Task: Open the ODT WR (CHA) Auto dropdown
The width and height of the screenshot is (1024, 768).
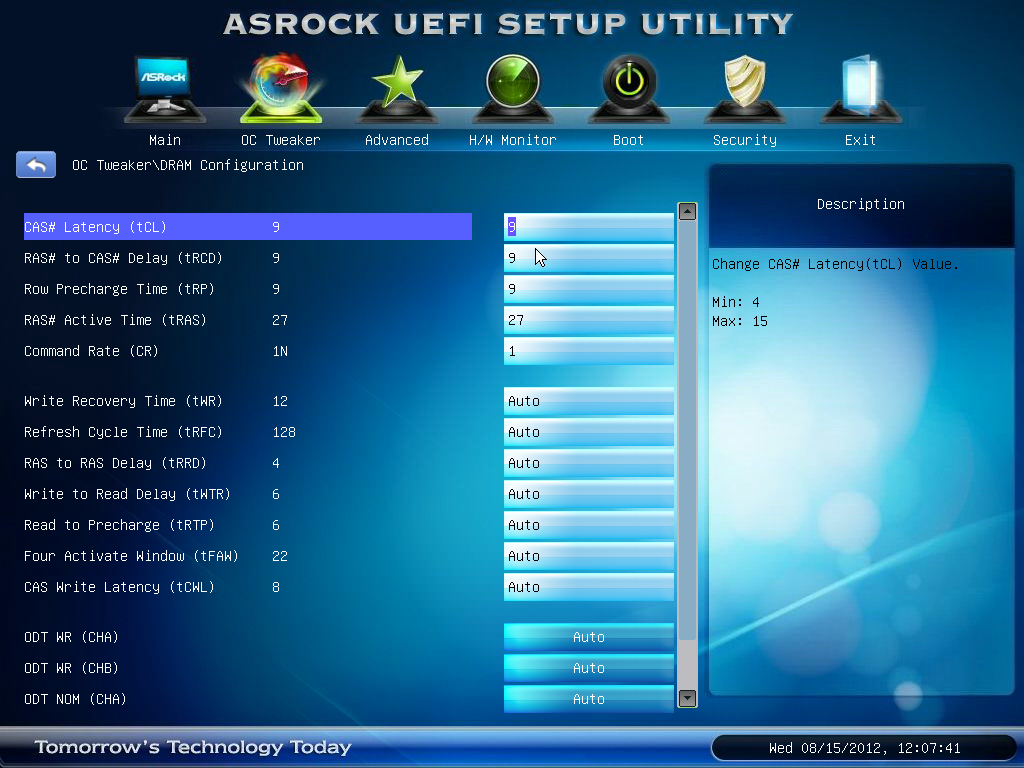Action: tap(589, 637)
